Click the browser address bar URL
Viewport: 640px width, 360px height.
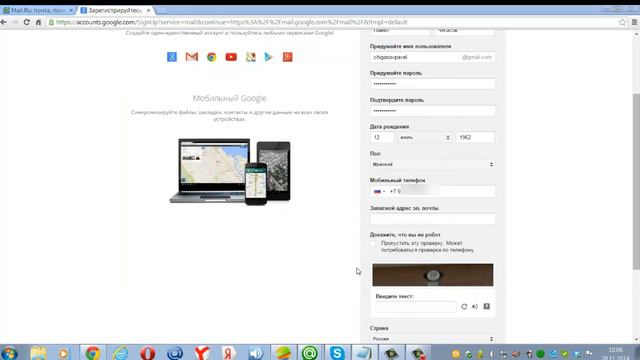231,22
